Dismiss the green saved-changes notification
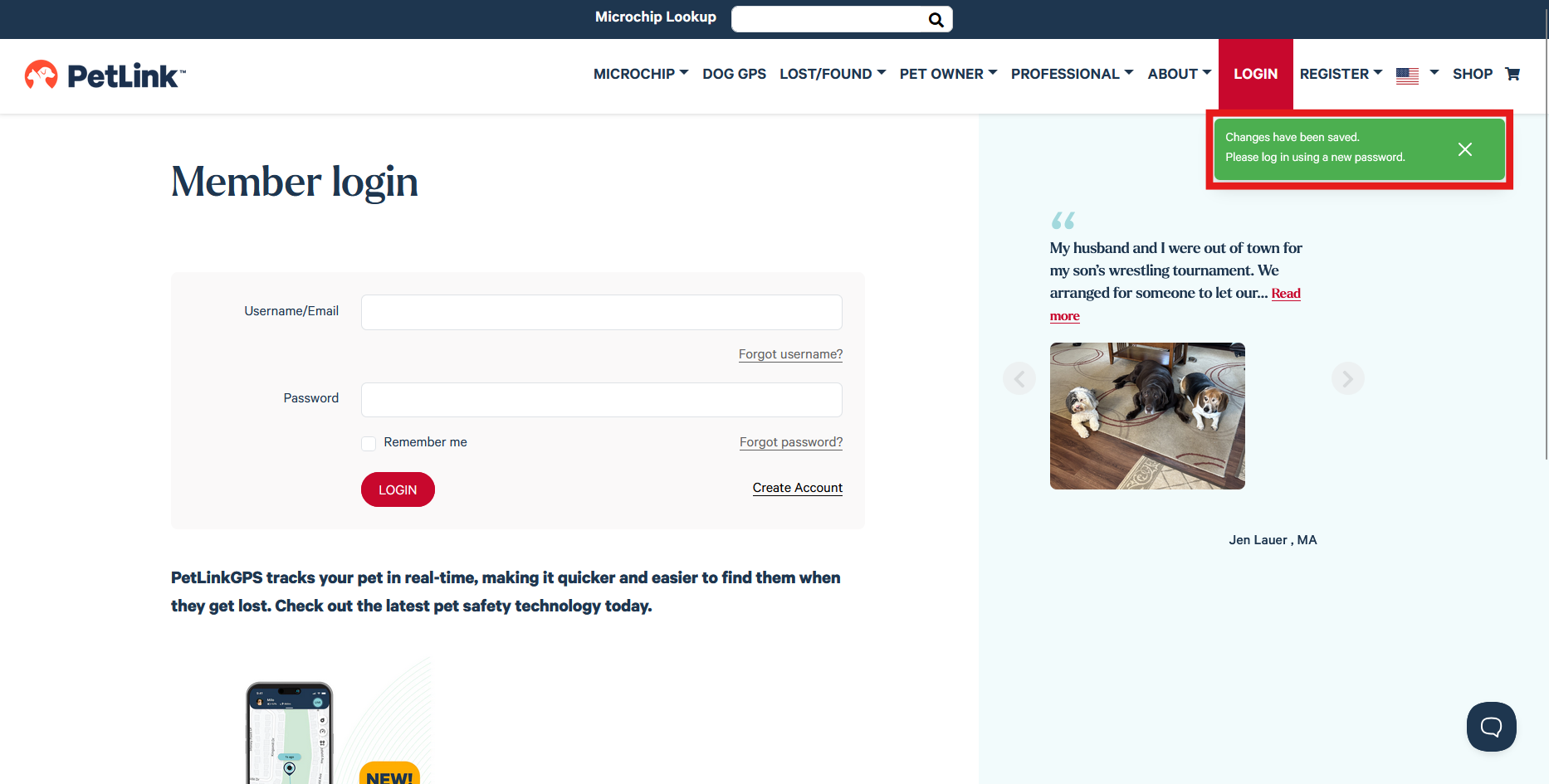The width and height of the screenshot is (1549, 784). coord(1465,149)
